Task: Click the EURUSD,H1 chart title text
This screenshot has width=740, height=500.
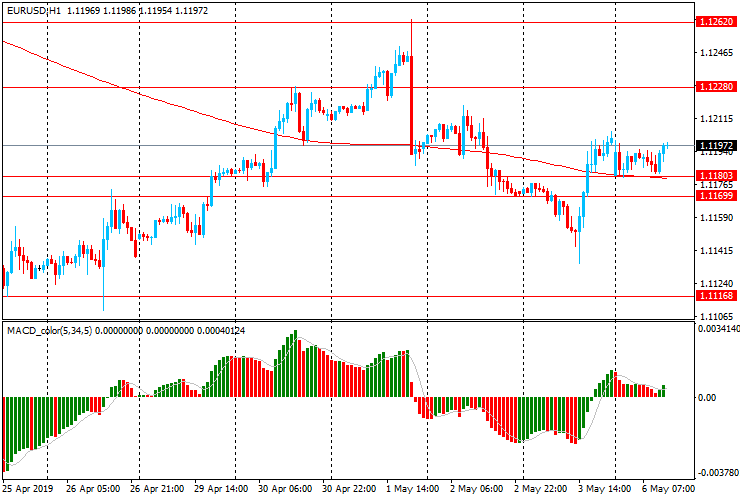Action: pos(34,10)
